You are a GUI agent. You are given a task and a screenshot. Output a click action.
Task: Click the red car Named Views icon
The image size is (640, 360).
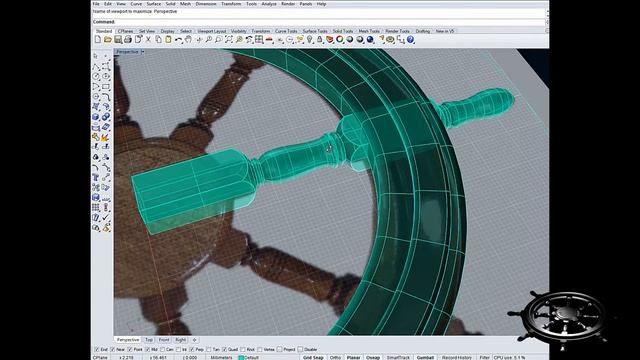click(269, 40)
